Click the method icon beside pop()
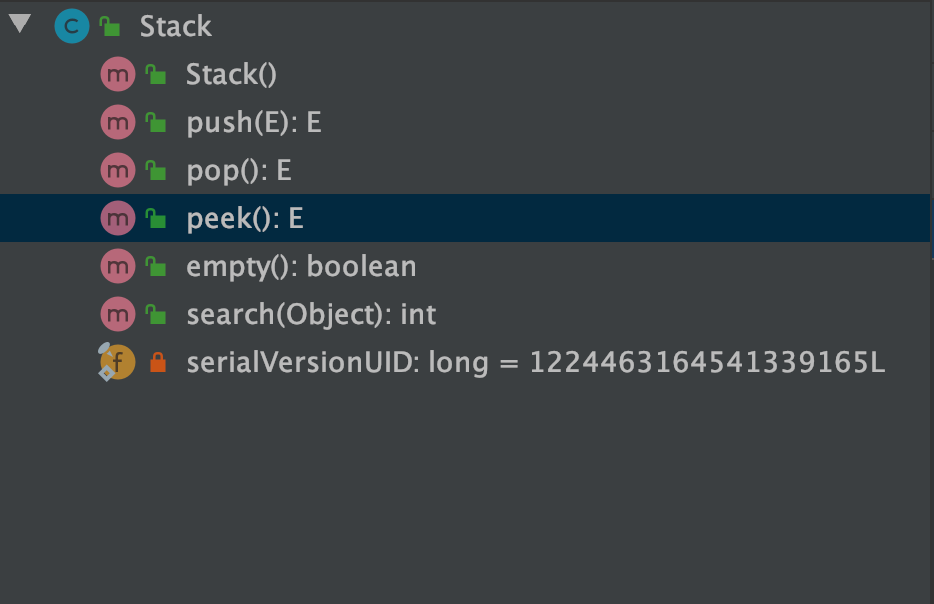The image size is (934, 604). click(117, 170)
